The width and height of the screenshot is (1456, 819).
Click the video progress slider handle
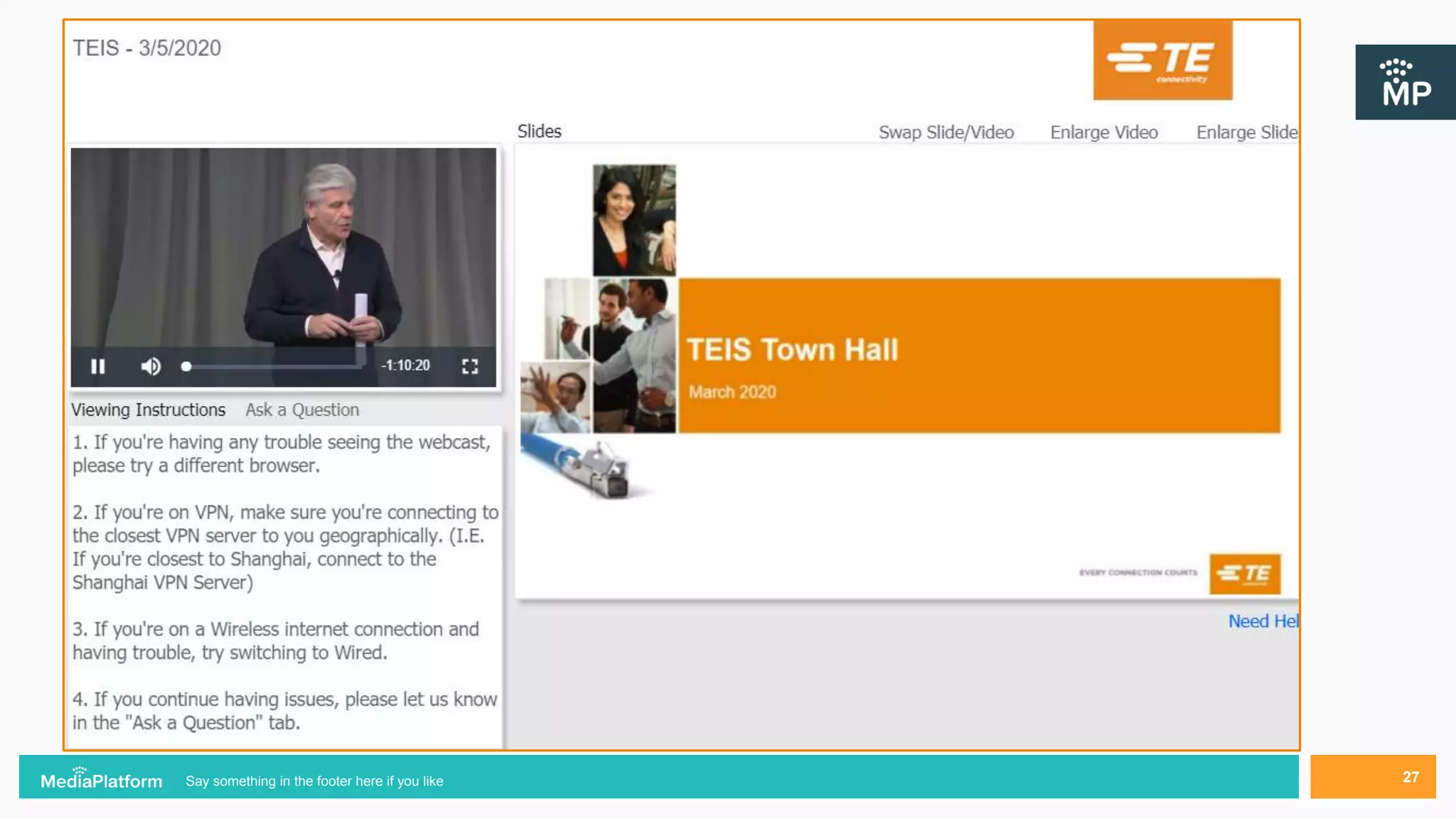[186, 366]
